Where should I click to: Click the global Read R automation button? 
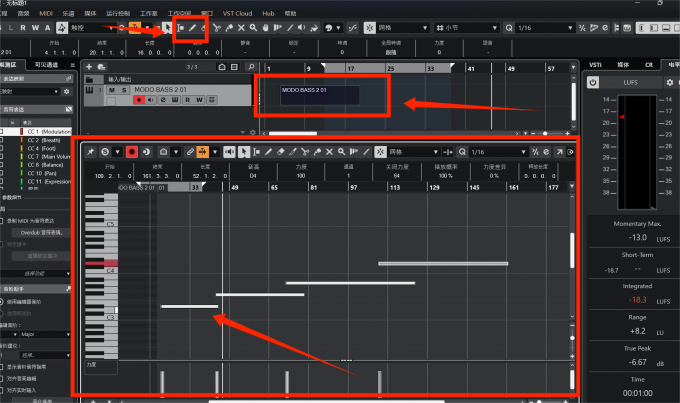coord(23,28)
